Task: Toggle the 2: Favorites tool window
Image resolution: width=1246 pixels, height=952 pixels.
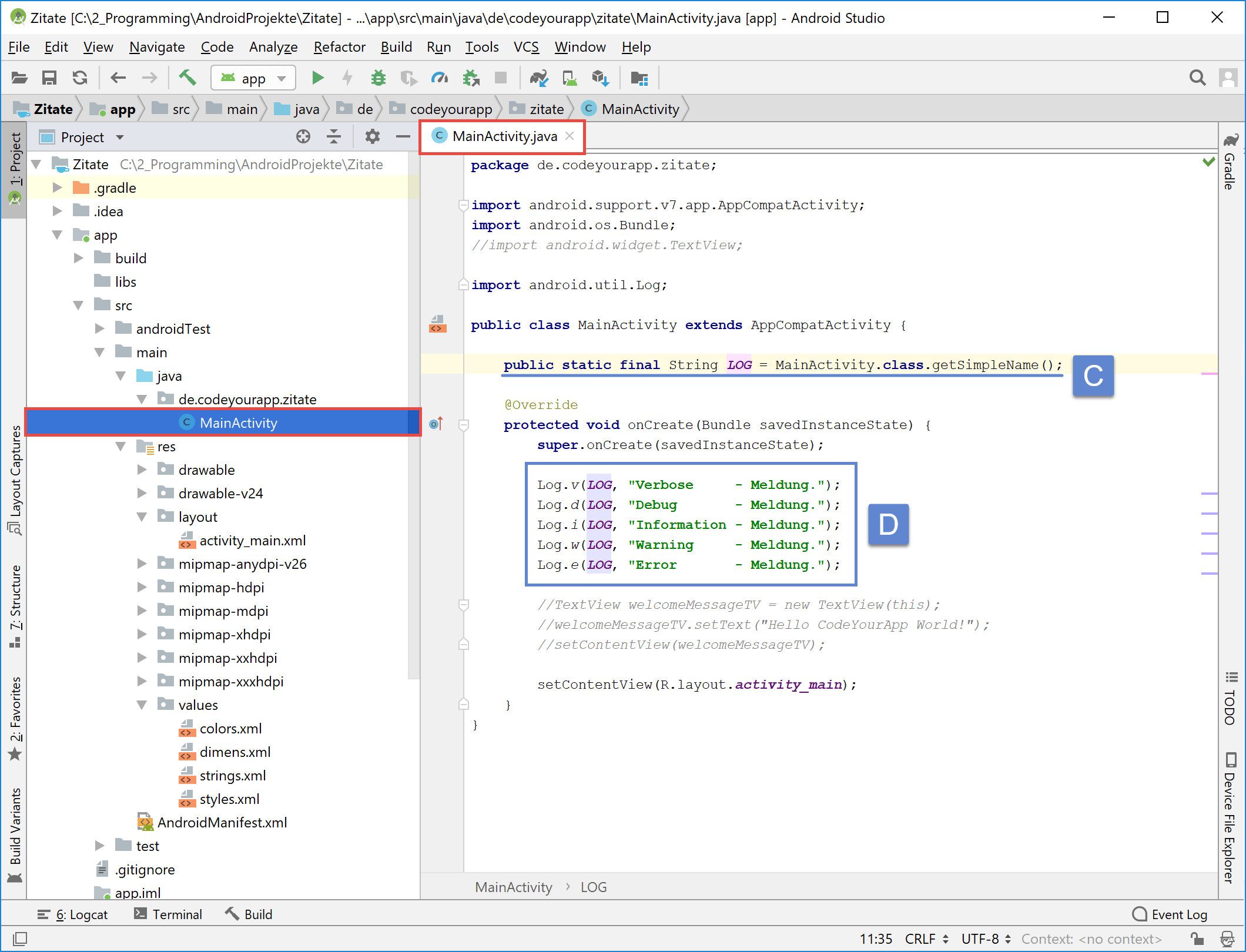Action: point(14,718)
